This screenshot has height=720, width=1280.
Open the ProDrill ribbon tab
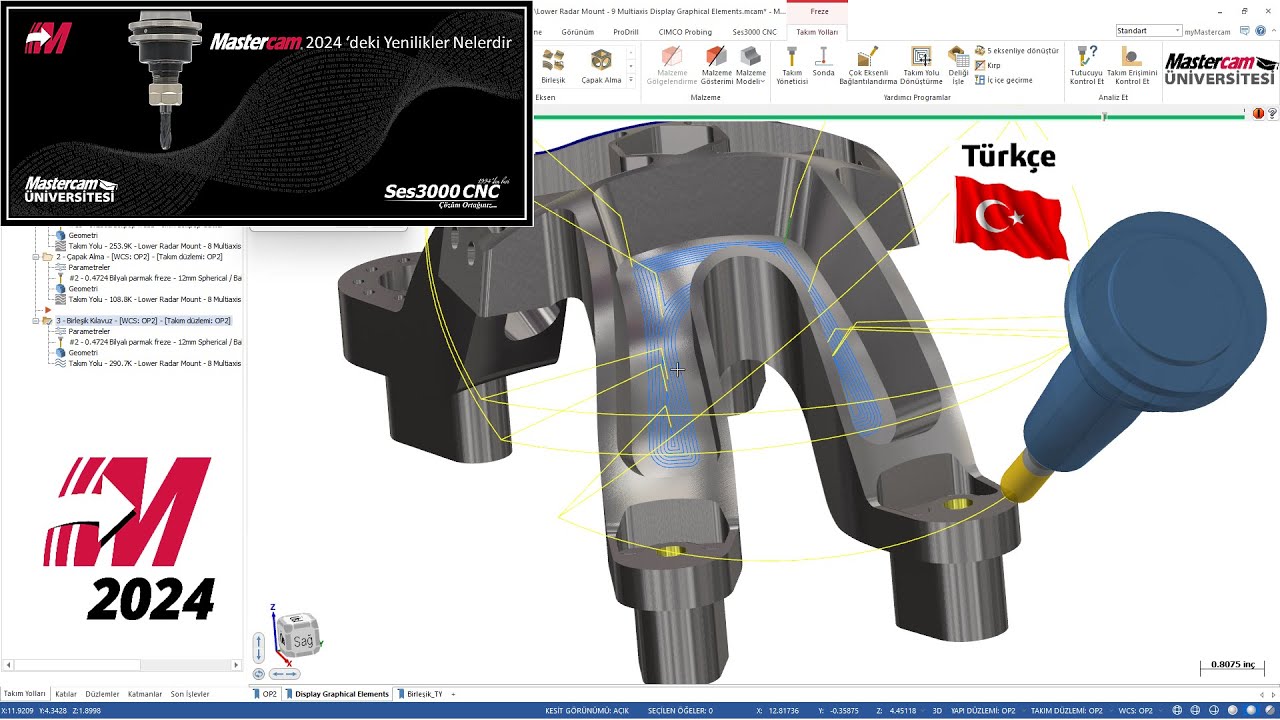coord(626,32)
